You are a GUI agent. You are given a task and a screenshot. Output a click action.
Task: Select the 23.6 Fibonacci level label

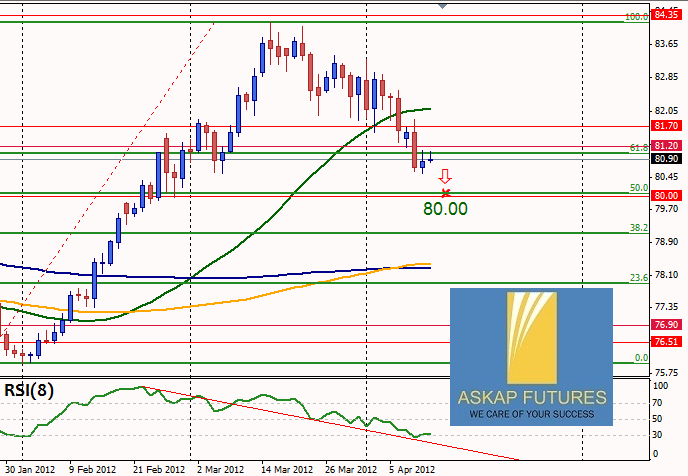pos(638,278)
